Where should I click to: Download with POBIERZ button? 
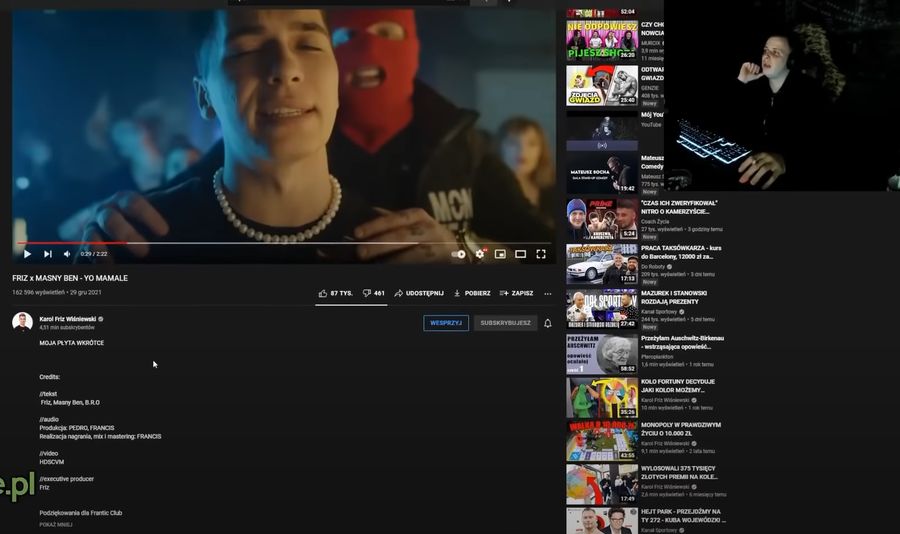pos(472,293)
